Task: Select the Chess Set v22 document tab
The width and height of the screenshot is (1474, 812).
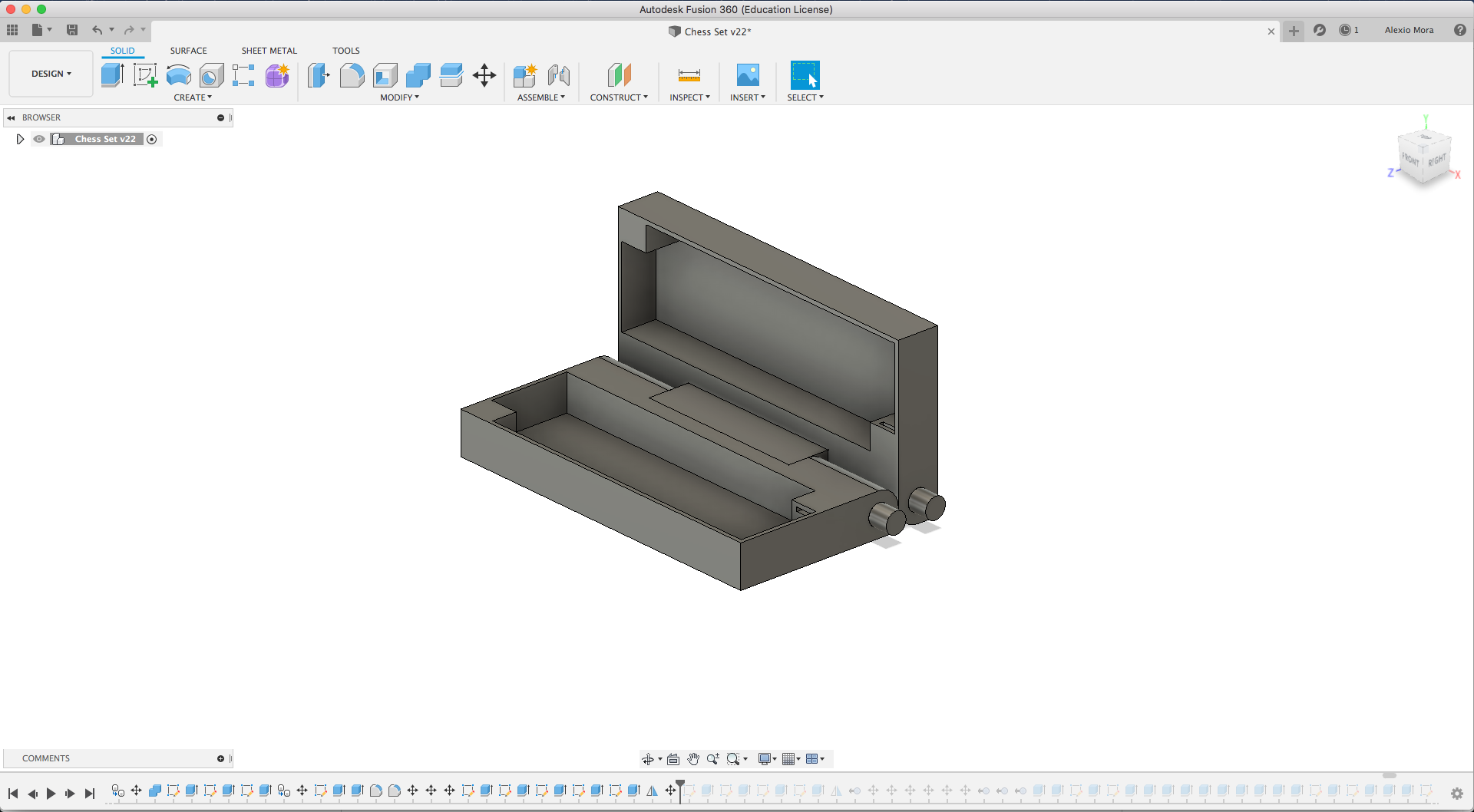Action: pos(710,31)
